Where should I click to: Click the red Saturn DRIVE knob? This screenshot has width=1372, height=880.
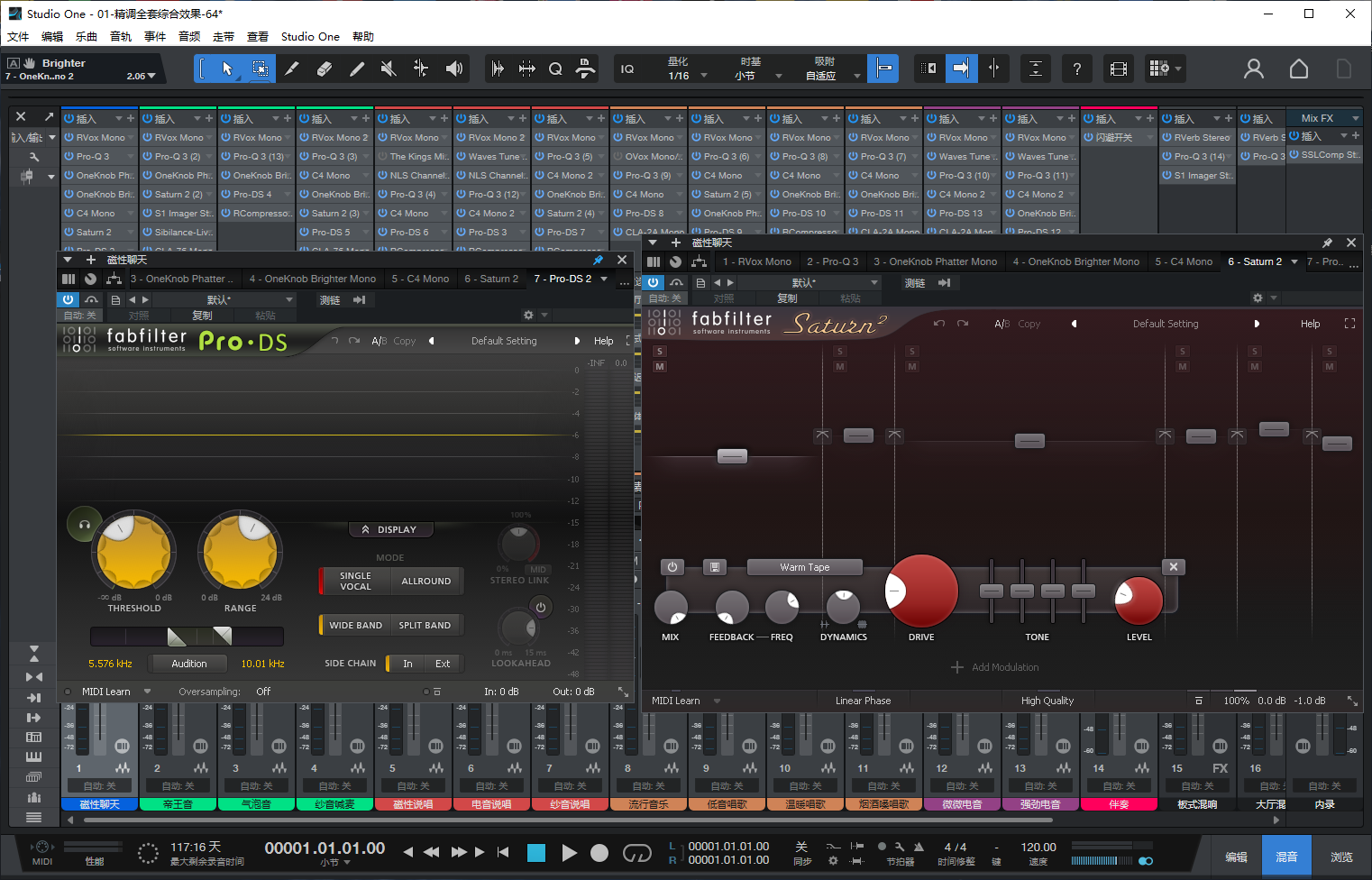click(920, 591)
